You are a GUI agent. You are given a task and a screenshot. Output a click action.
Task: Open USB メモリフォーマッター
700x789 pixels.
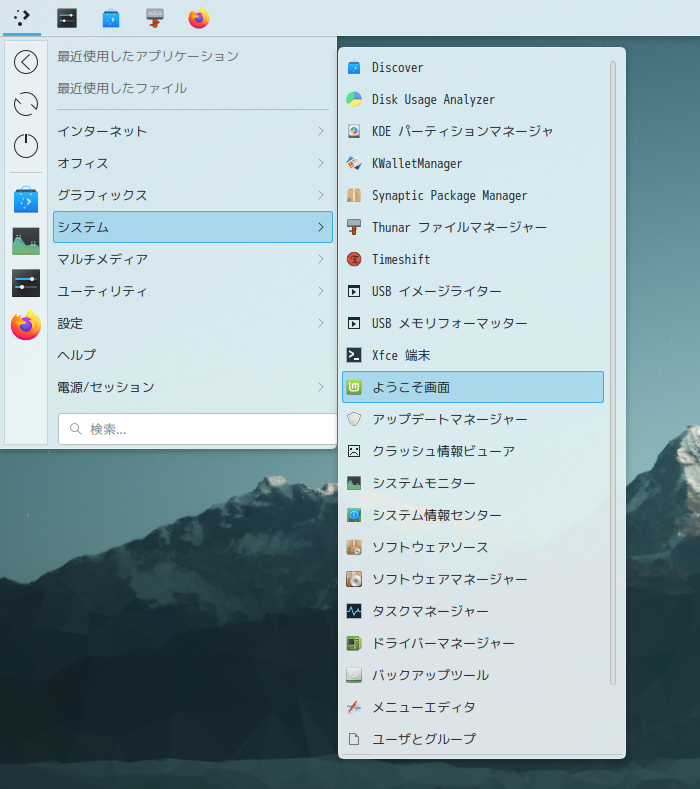(x=473, y=323)
